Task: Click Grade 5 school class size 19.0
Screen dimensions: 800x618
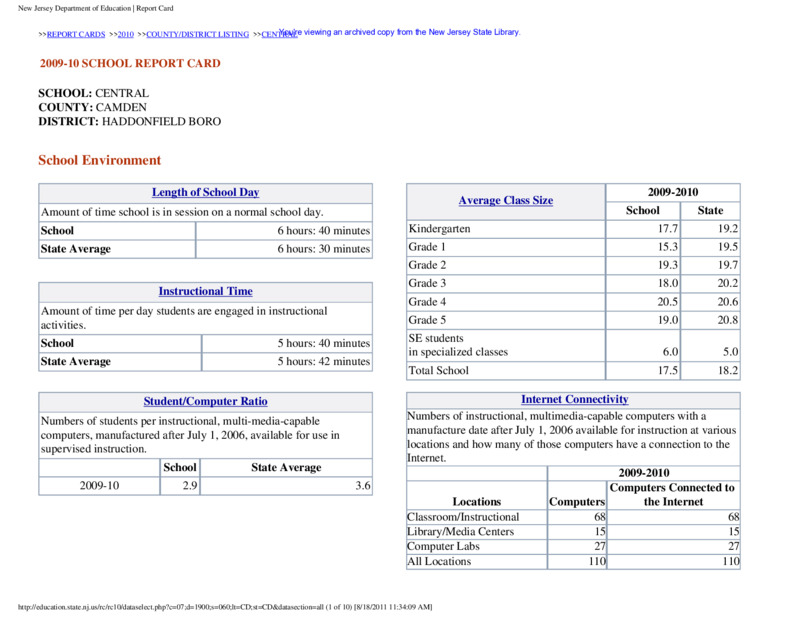Action: coord(667,320)
